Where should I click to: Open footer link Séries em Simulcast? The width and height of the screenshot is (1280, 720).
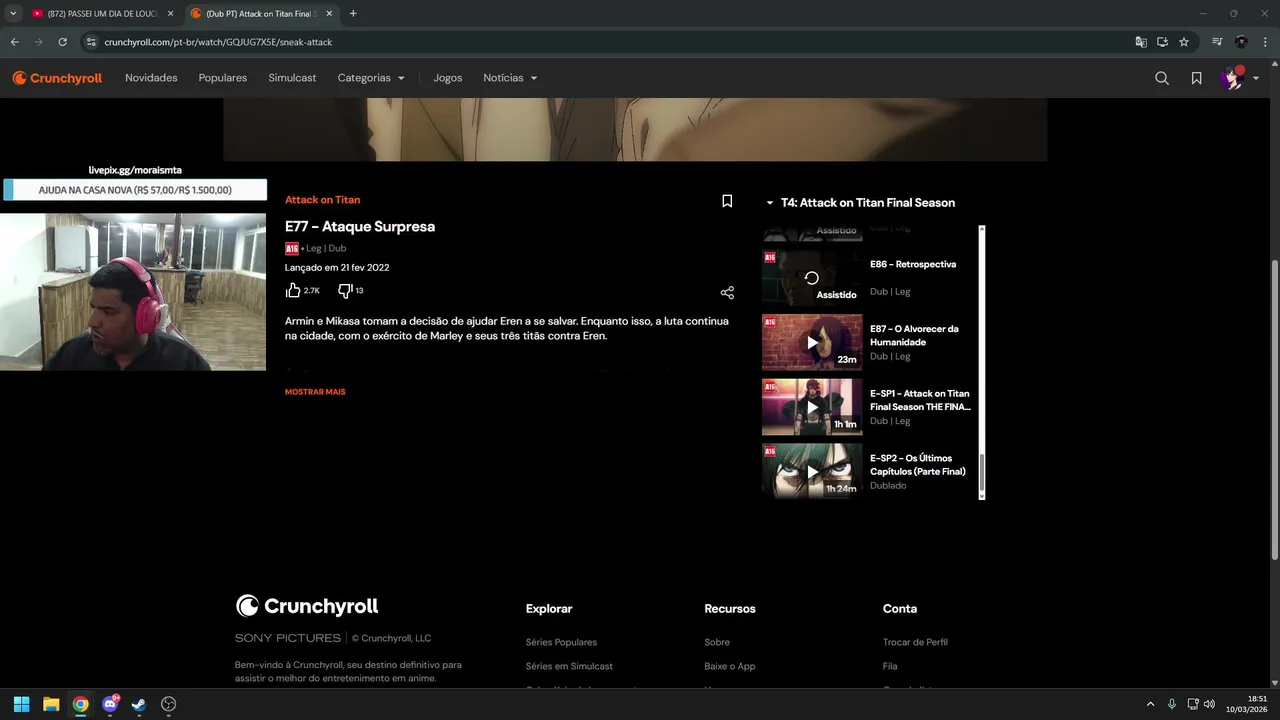point(569,666)
